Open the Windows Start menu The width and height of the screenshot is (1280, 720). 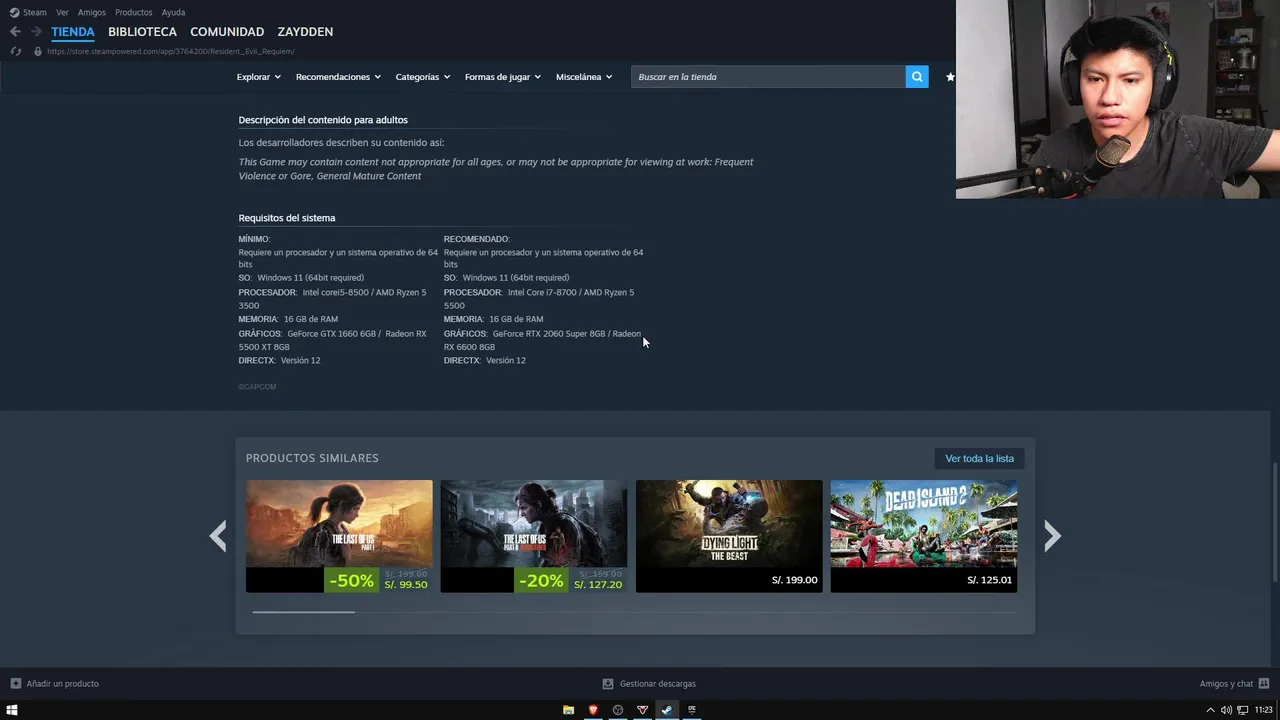tap(12, 710)
